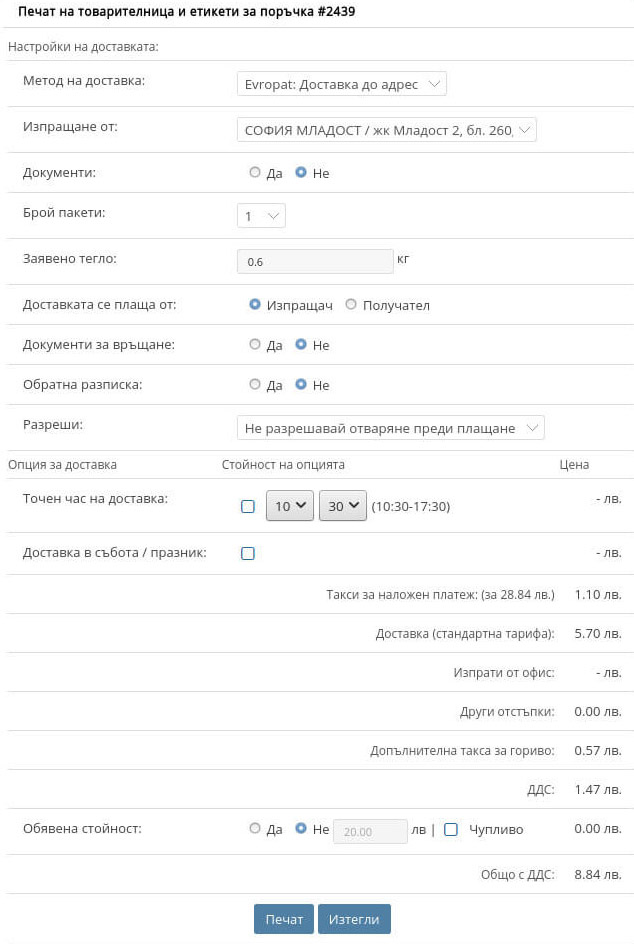Choose 'Изпращач' as delivery payer
This screenshot has width=634, height=944.
coord(255,305)
